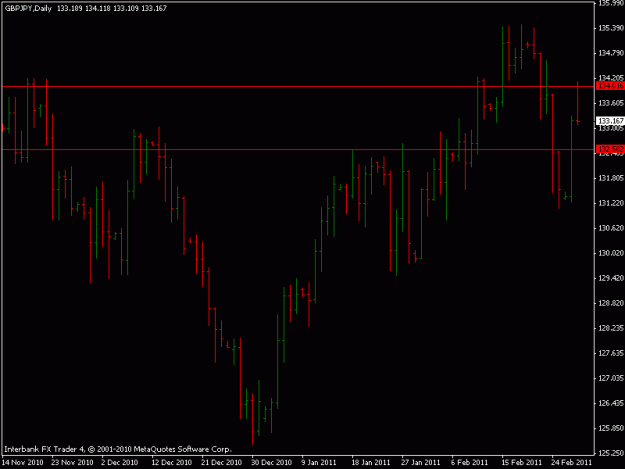
Task: Click the date label 27 Jan 2011
Action: (x=421, y=462)
